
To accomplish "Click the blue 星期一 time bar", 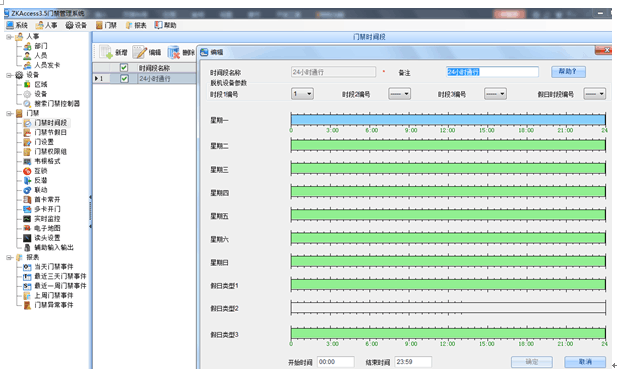I will (448, 120).
